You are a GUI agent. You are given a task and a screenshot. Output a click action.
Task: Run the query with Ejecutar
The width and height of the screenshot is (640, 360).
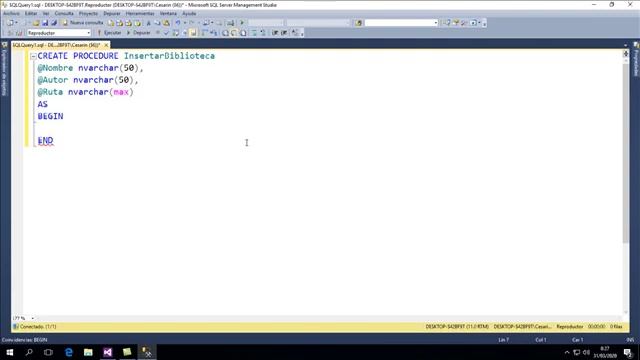(x=109, y=33)
